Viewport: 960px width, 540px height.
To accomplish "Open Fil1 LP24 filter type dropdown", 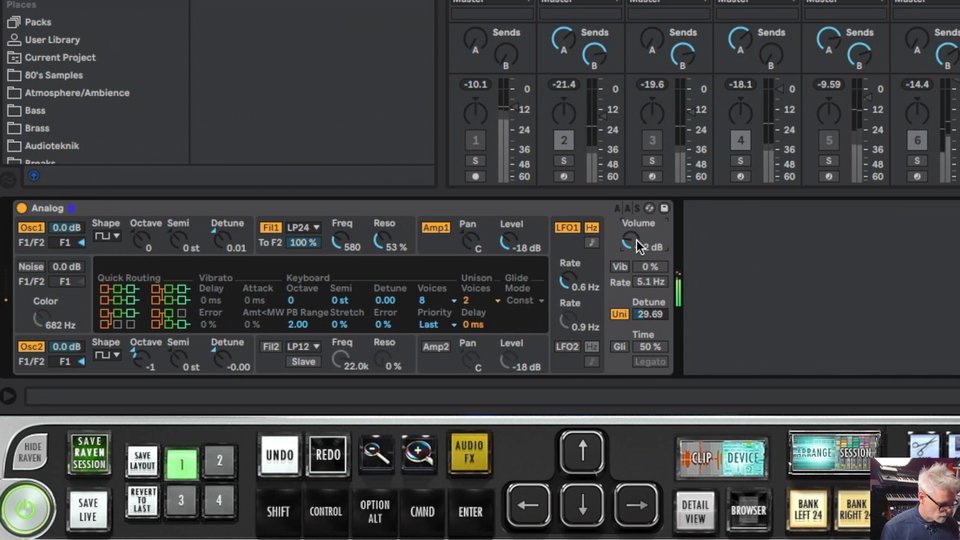I will [x=304, y=228].
